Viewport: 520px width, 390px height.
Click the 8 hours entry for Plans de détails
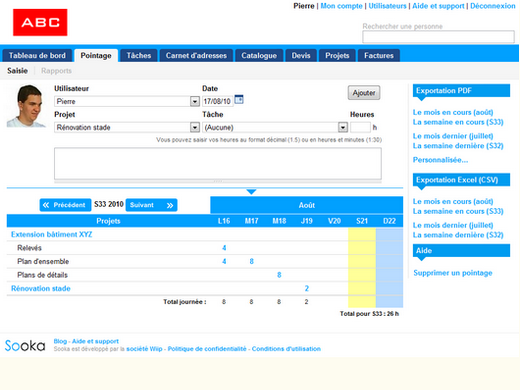(x=279, y=275)
